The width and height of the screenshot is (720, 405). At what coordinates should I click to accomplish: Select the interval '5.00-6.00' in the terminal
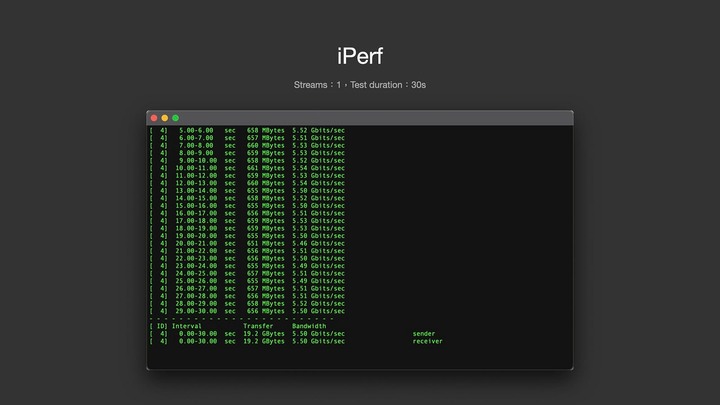[x=196, y=130]
